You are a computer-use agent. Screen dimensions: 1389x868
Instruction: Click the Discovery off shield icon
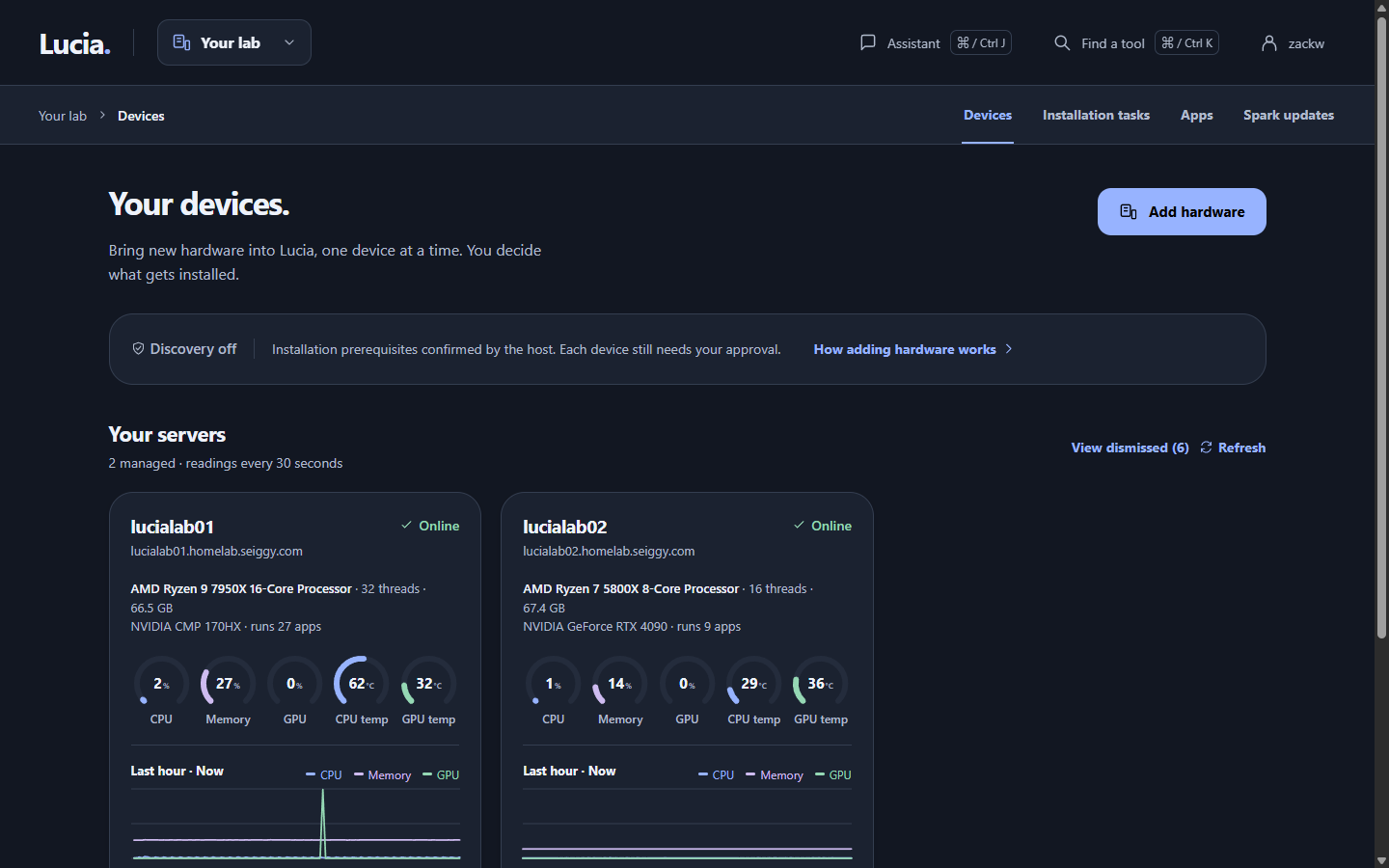[x=138, y=348]
